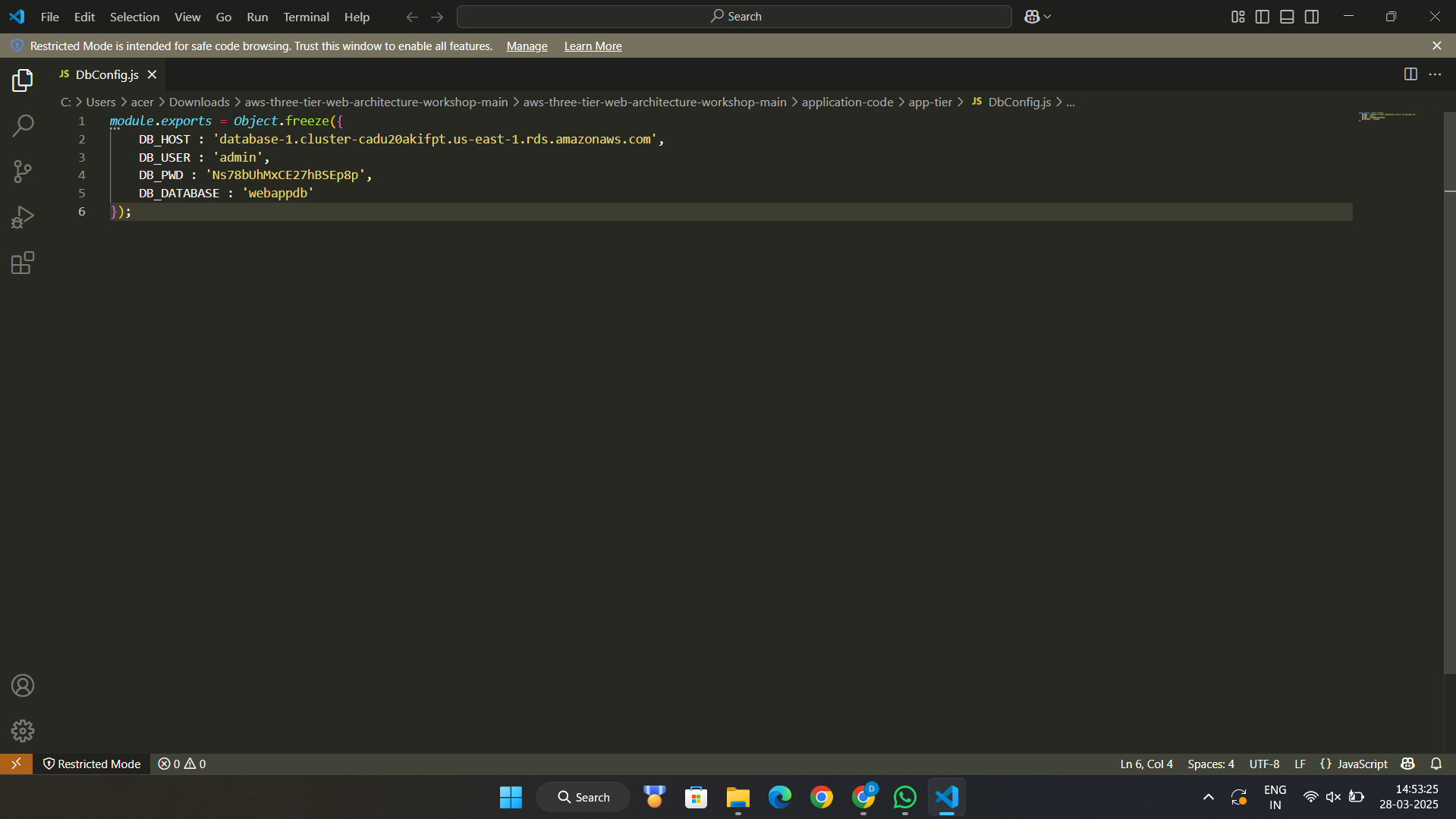Go back in navigation history
This screenshot has height=819, width=1456.
[x=412, y=17]
